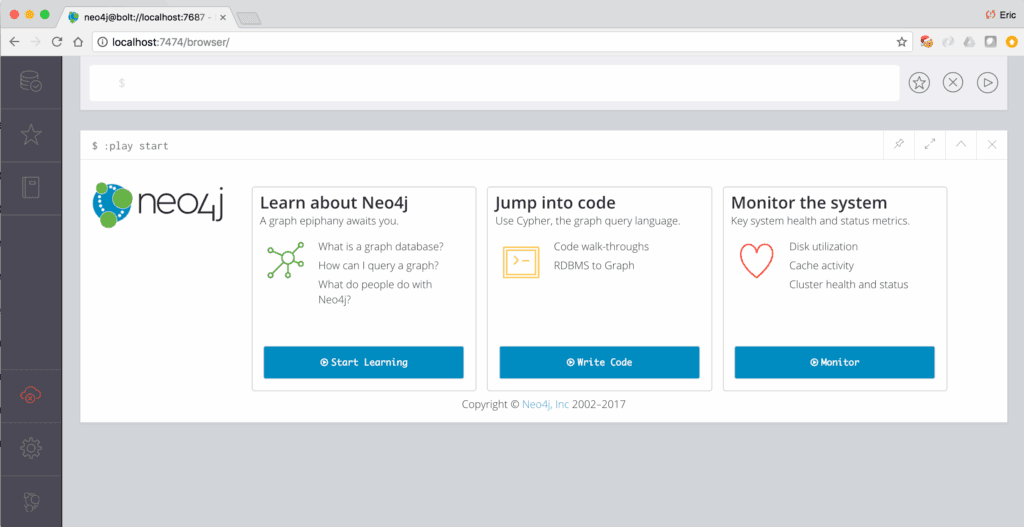This screenshot has height=527, width=1024.
Task: Open the About Neo4j icon in sidebar
Action: (x=31, y=502)
